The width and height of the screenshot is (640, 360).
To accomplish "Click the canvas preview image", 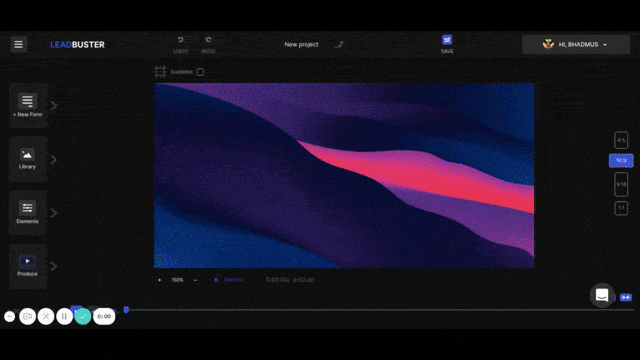I will point(344,176).
